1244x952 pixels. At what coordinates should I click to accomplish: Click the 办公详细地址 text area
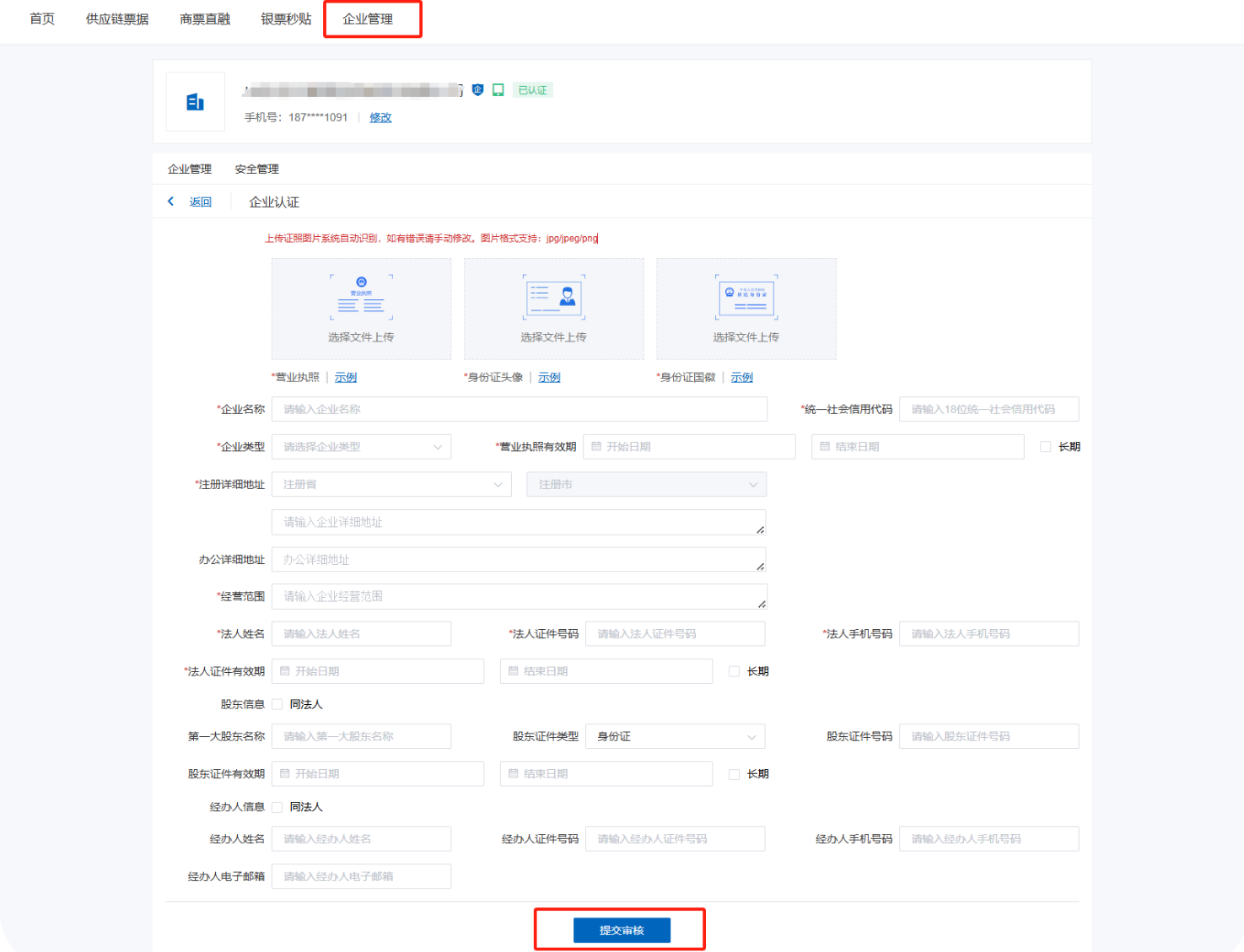click(x=519, y=559)
